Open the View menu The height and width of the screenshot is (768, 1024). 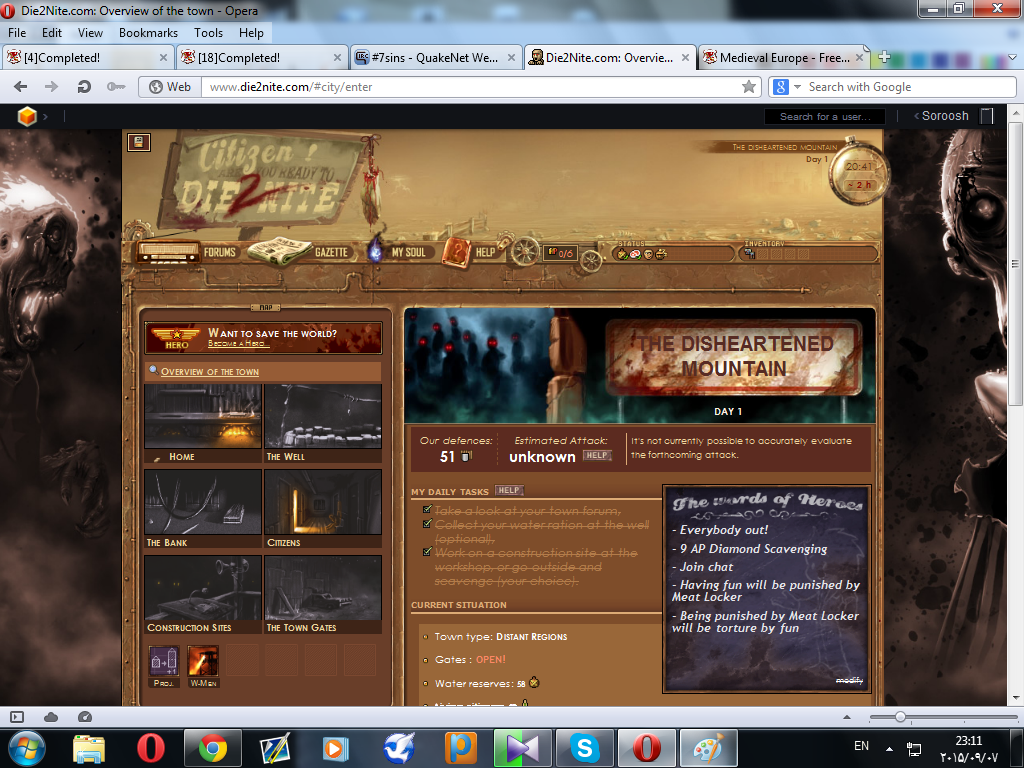(x=90, y=33)
